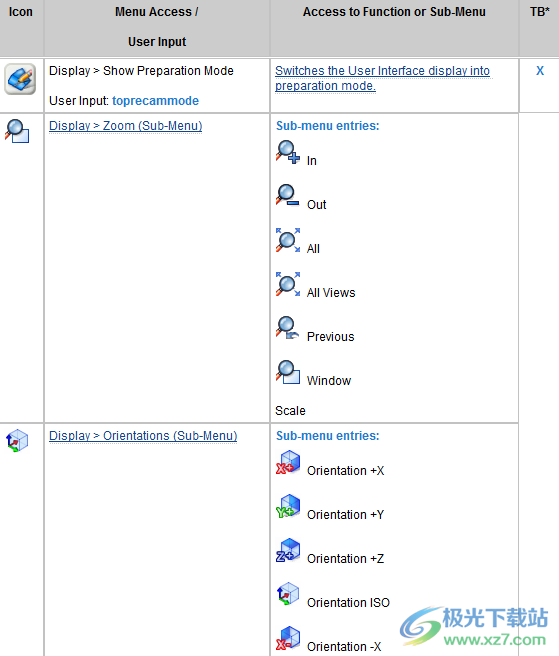Select the Zoom All Views icon

(x=288, y=284)
